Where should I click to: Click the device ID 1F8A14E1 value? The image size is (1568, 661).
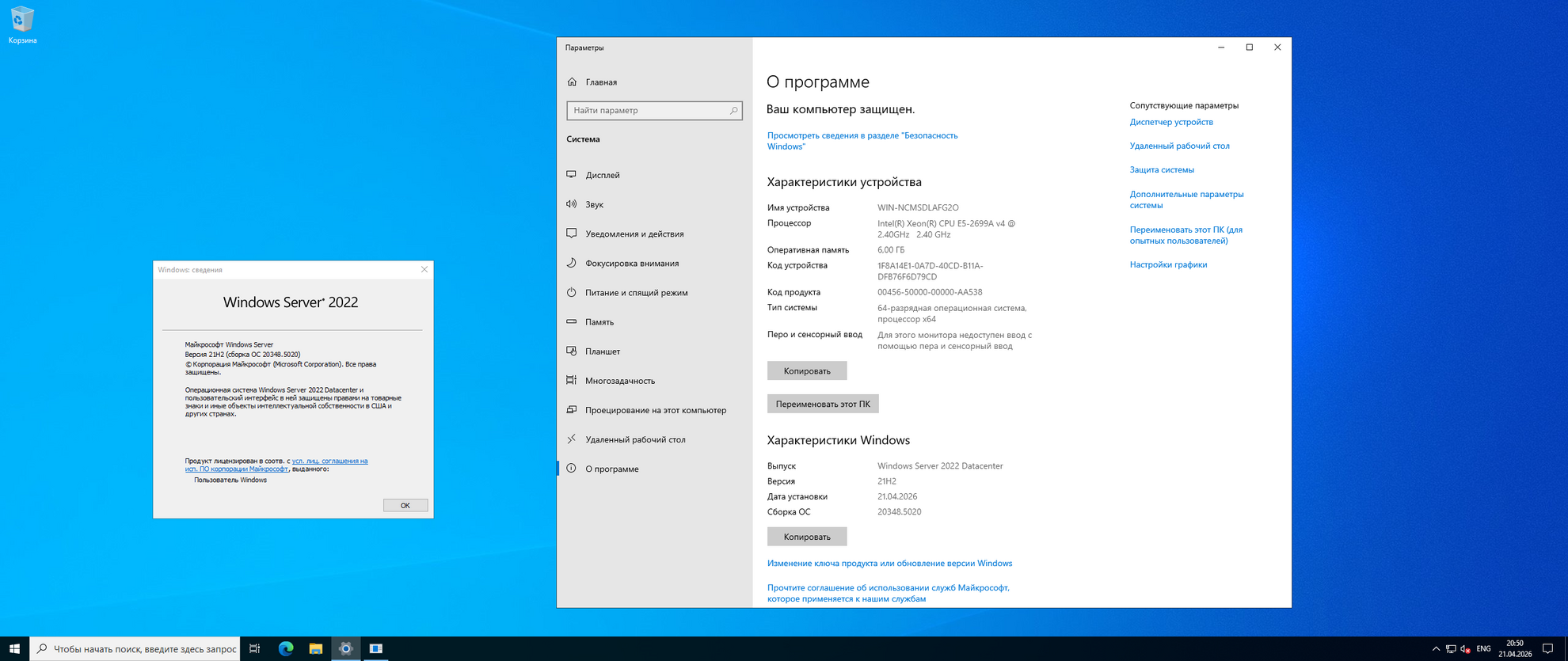click(x=931, y=272)
